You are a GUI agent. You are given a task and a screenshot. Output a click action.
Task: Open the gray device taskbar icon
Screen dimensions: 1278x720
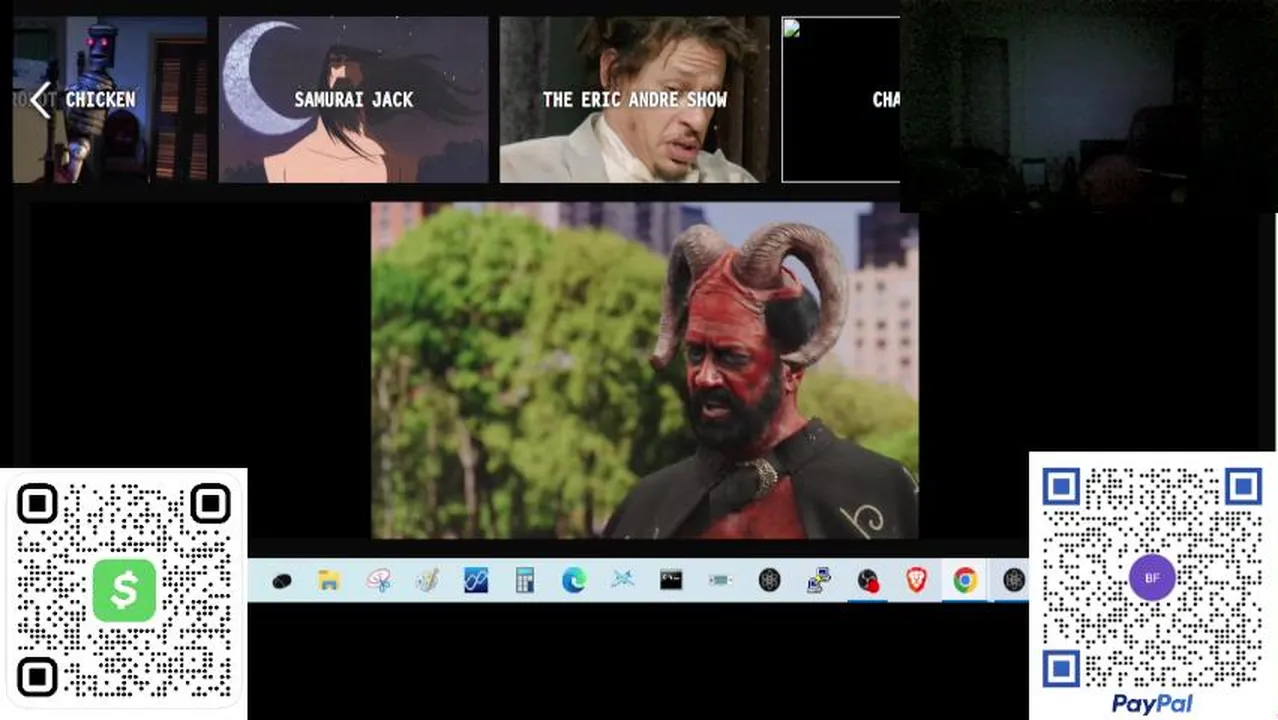coord(720,580)
